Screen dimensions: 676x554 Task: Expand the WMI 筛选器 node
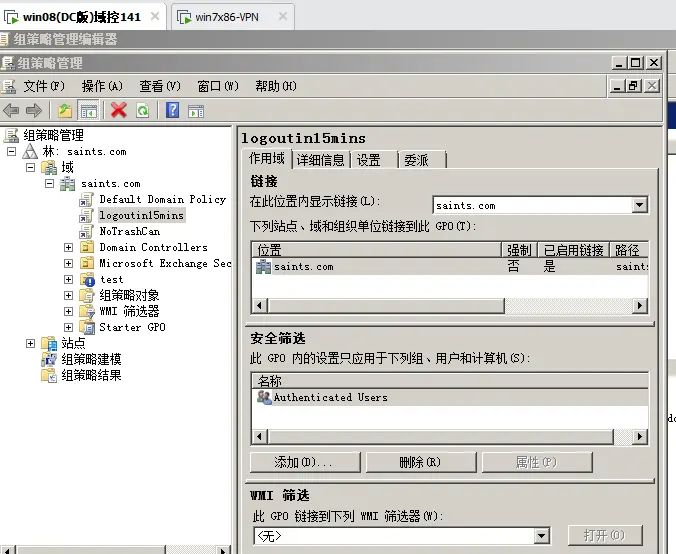[x=68, y=311]
